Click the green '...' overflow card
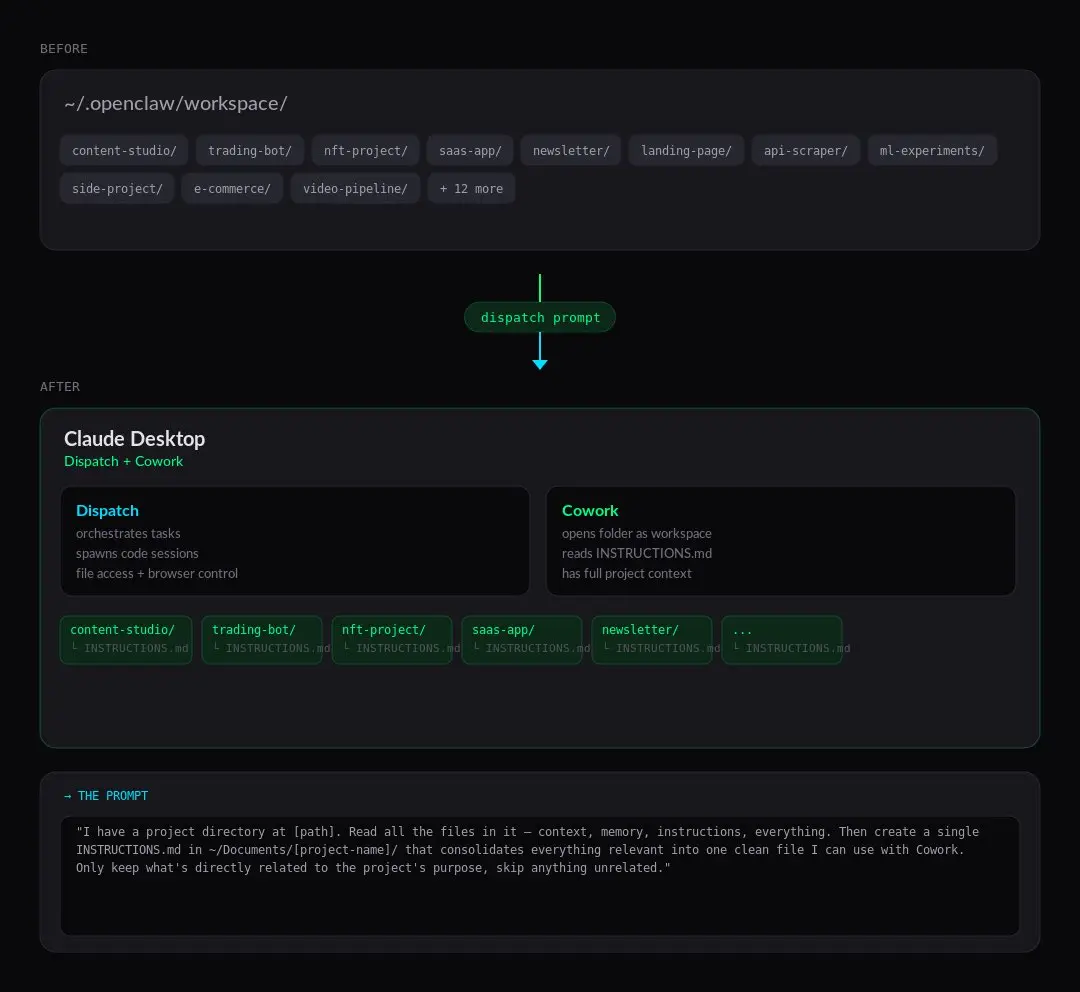 pyautogui.click(x=782, y=640)
